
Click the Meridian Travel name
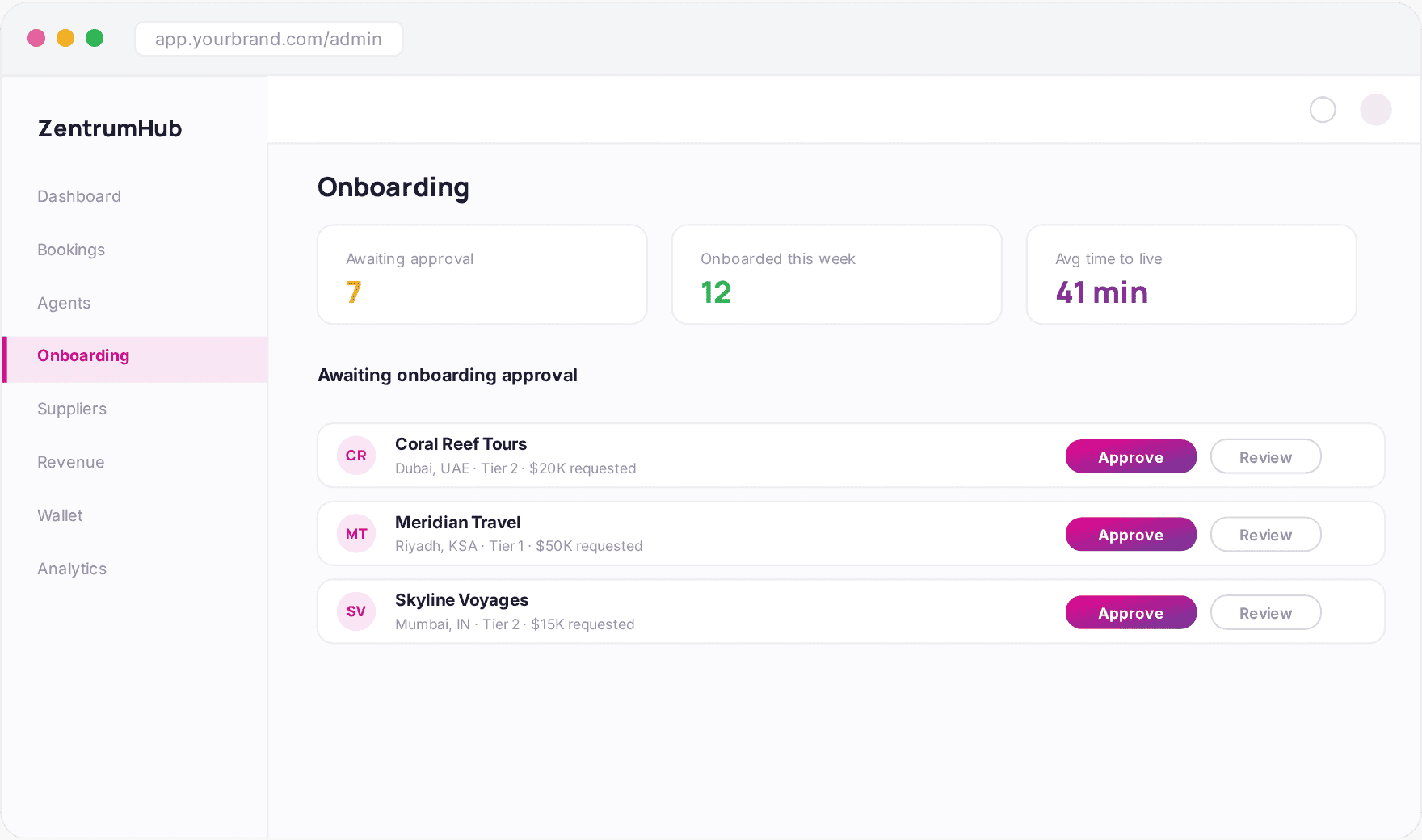[457, 523]
